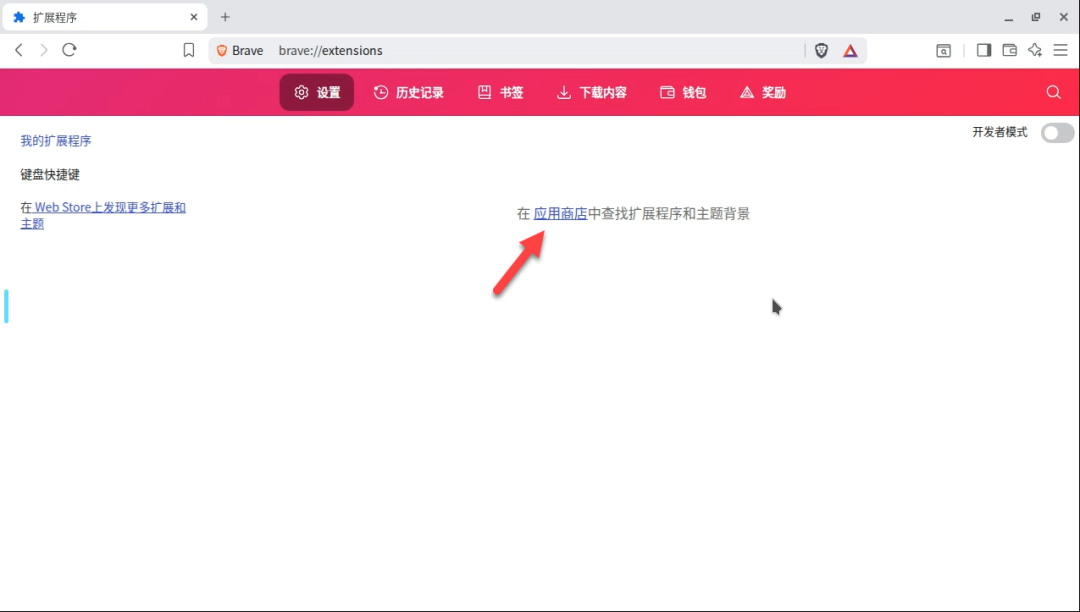Open the Brave Shields lion icon
Screen dimensions: 1080x612
point(821,50)
